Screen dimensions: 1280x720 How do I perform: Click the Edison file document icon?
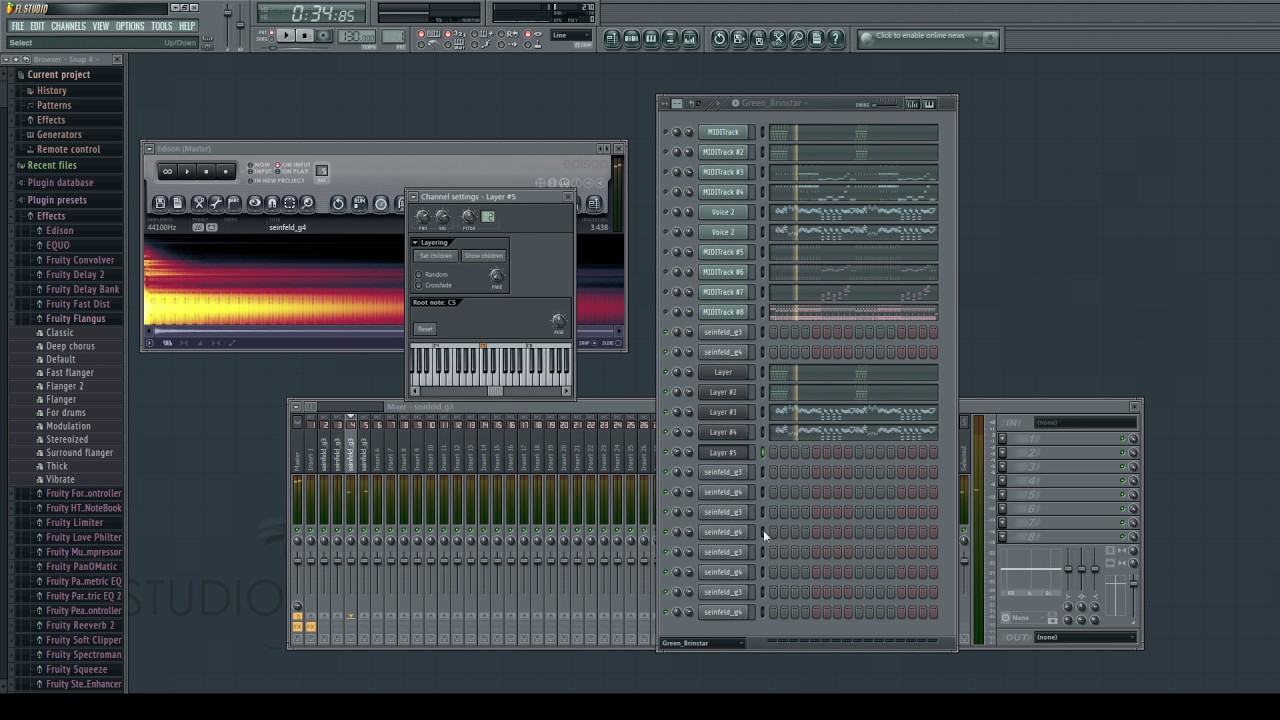pos(177,203)
